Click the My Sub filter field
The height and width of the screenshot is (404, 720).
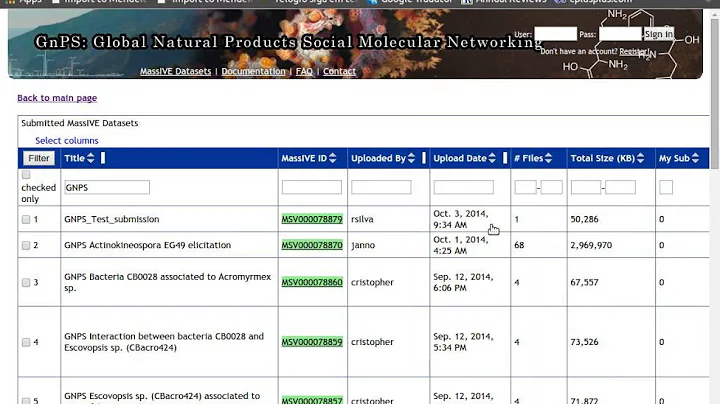(x=666, y=187)
